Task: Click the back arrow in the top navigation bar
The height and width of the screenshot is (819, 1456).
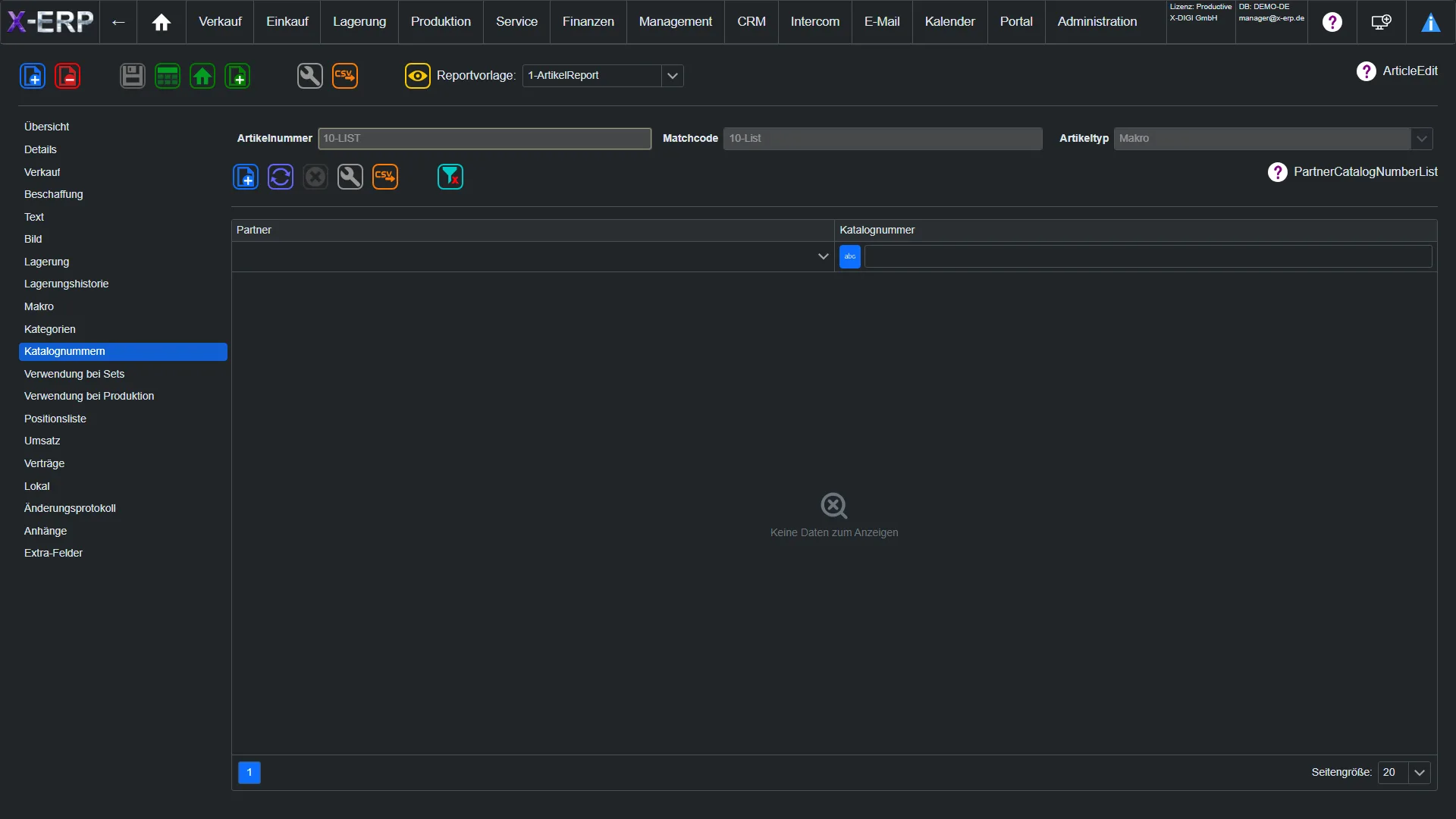Action: (118, 22)
